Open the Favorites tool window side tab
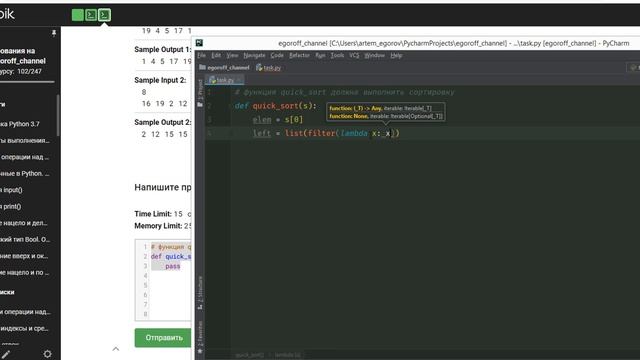 (200, 337)
